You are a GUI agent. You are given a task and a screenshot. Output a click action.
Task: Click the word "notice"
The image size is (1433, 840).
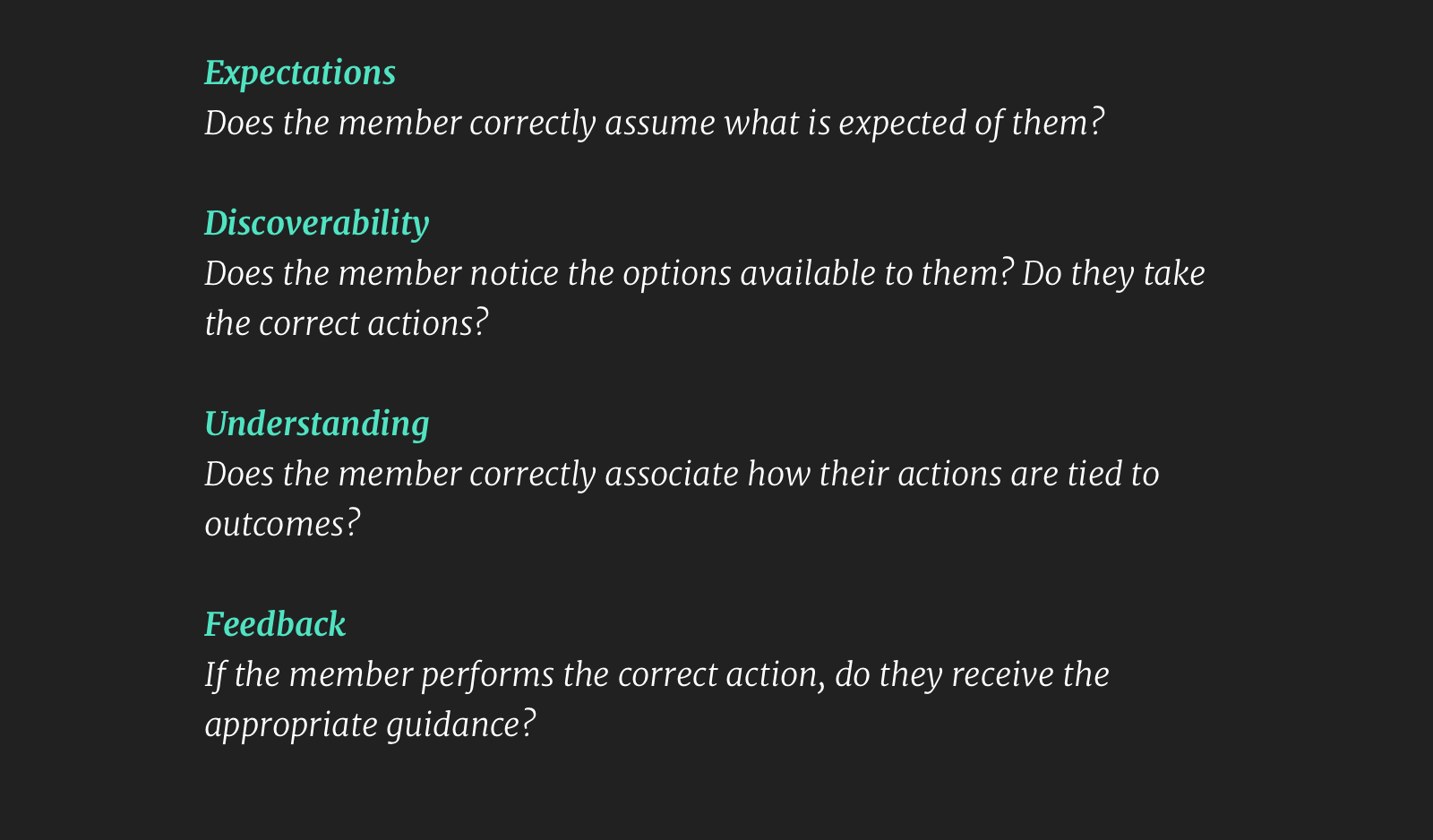coord(514,274)
